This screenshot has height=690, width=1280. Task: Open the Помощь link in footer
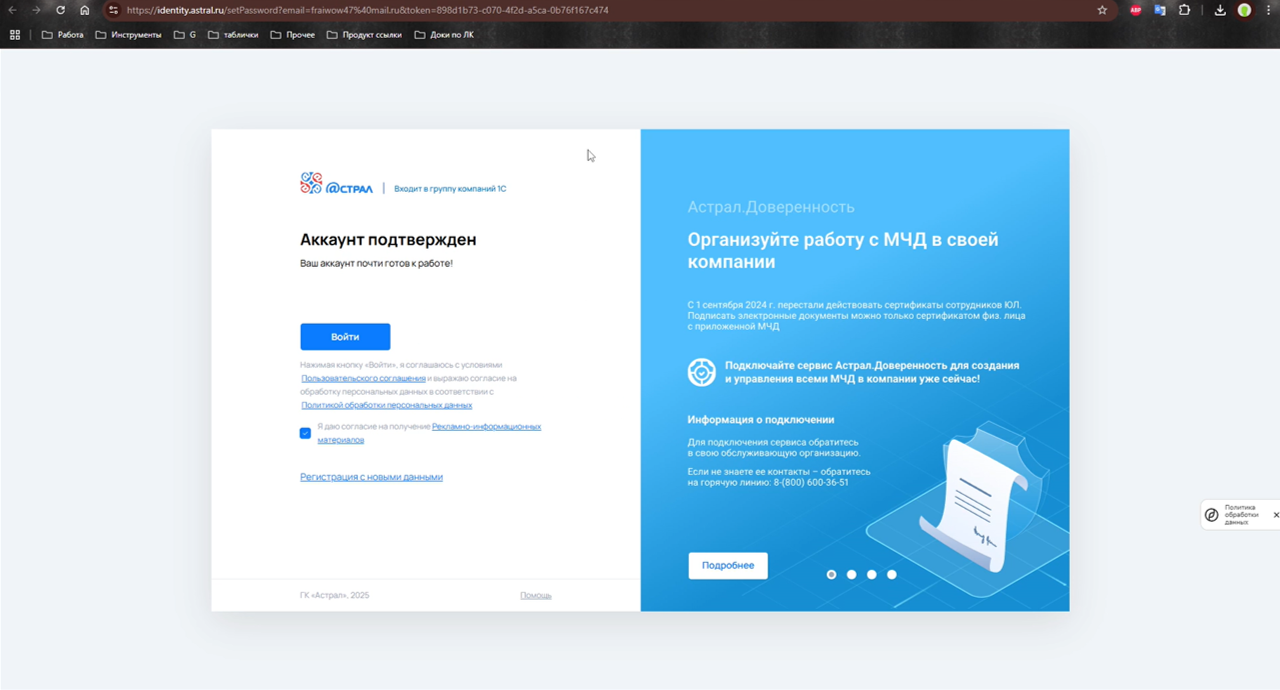click(536, 596)
